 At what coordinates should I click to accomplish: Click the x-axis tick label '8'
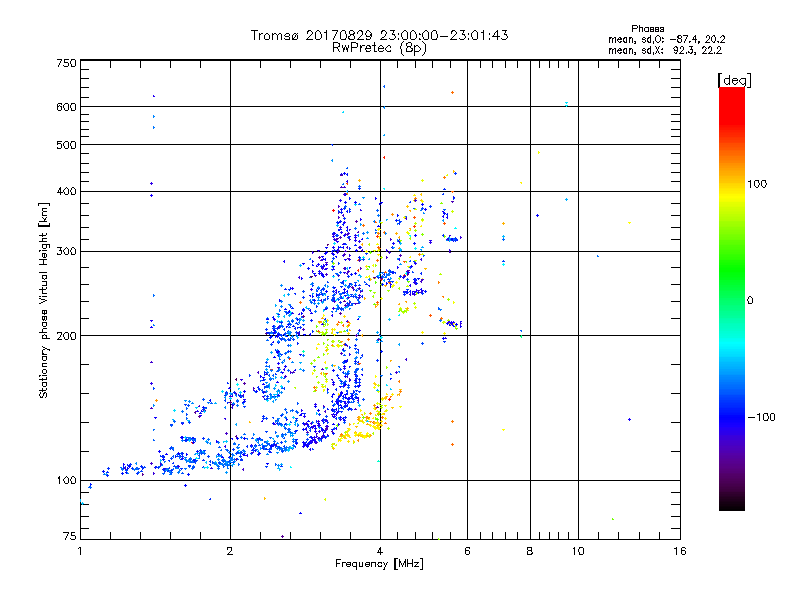tap(530, 551)
